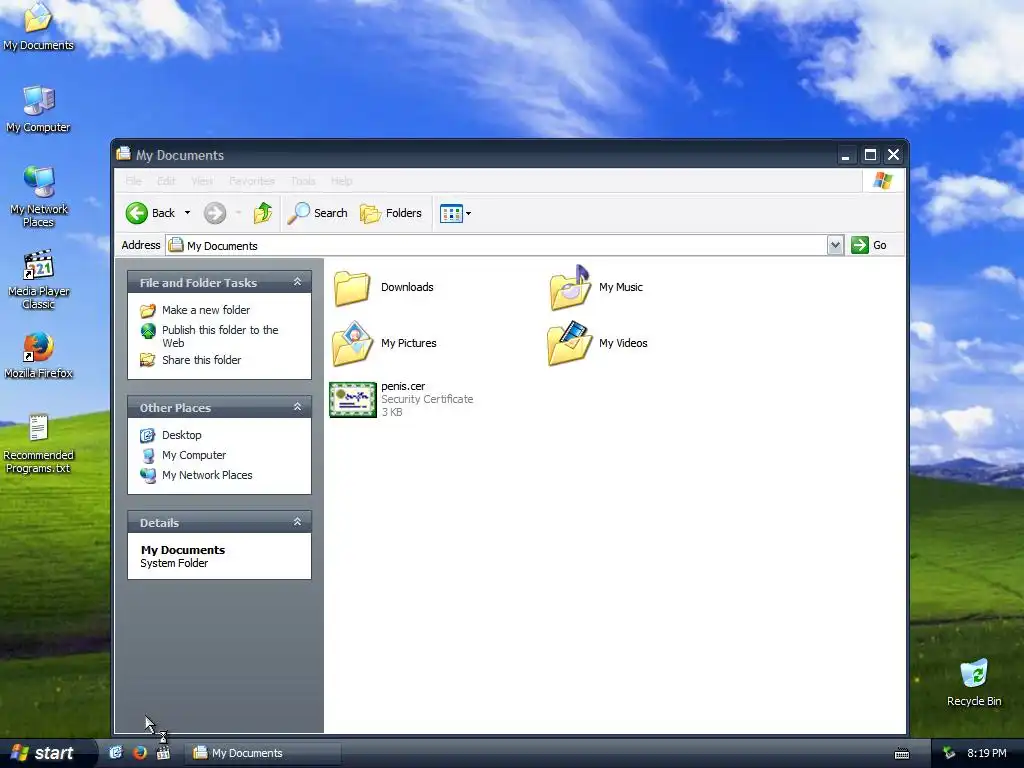Screen dimensions: 1024x768
Task: Open the View menu
Action: pos(202,181)
